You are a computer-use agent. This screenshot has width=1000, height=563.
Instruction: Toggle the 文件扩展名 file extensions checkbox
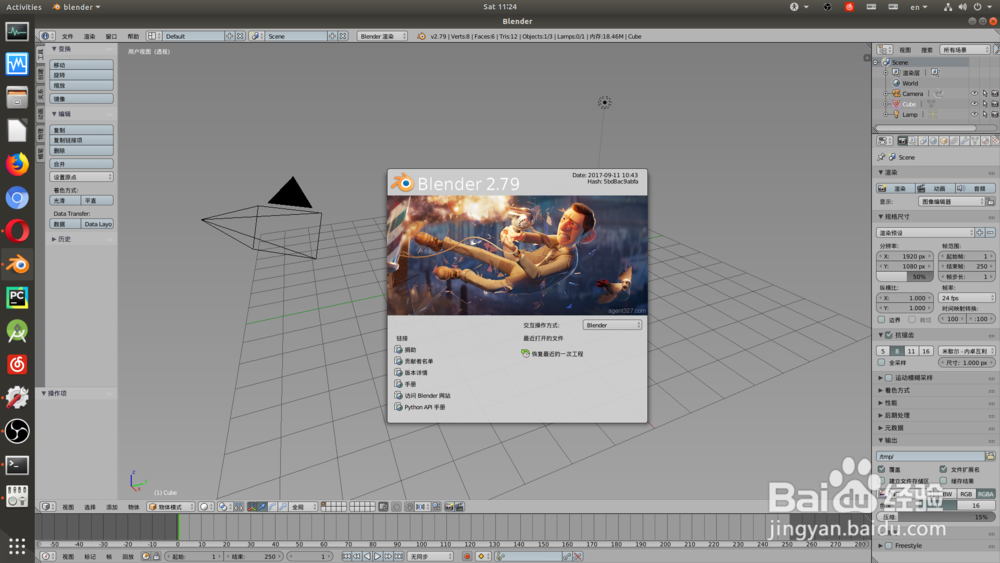tap(943, 469)
